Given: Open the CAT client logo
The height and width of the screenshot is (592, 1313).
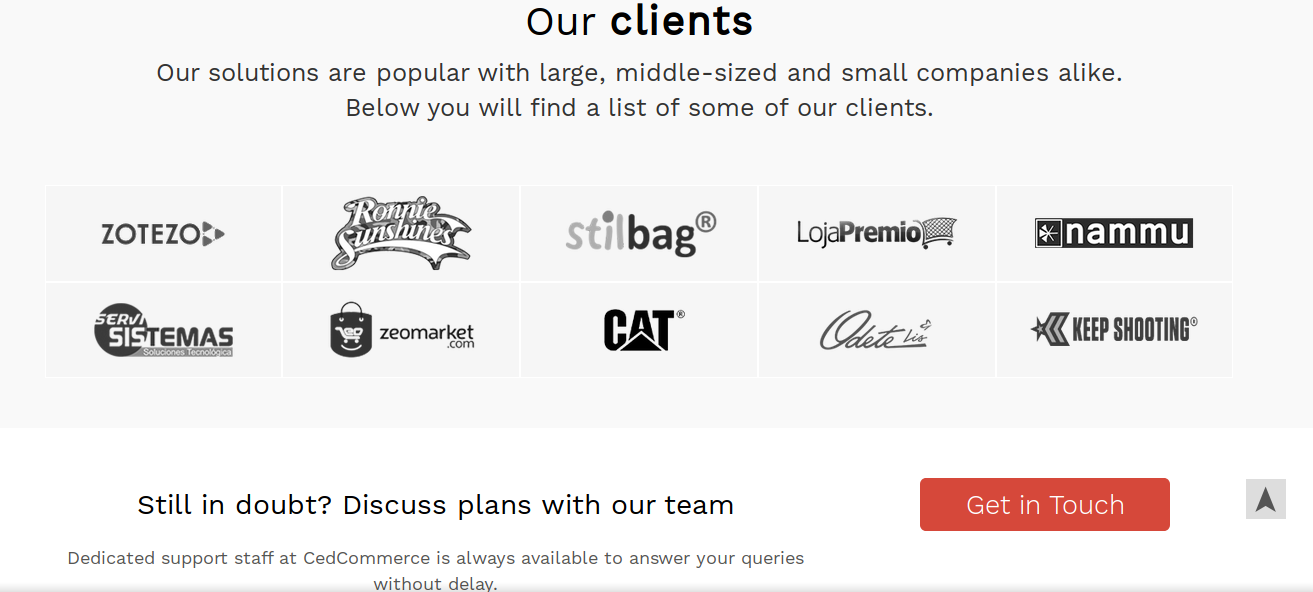Looking at the screenshot, I should click(x=644, y=330).
